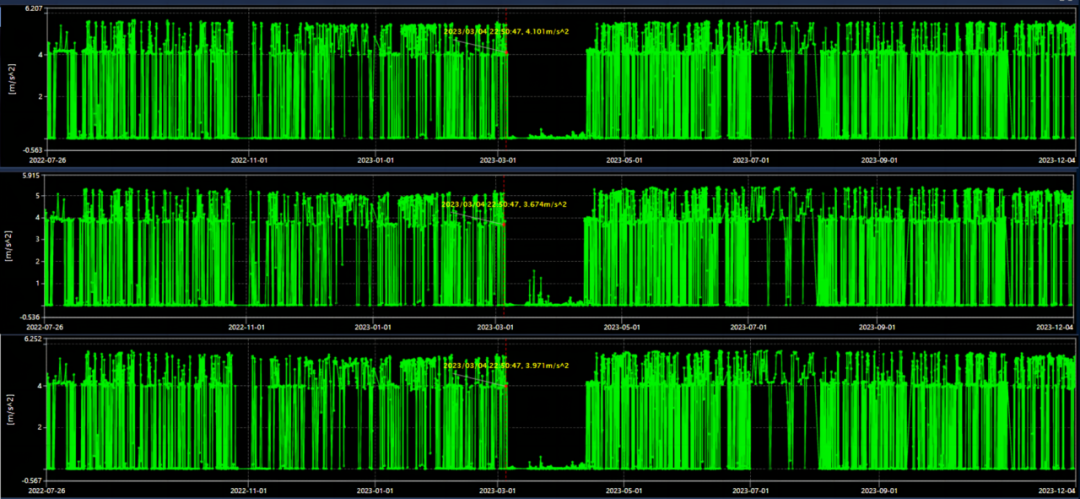
Task: Select the 3.971m/s^2 data tooltip label
Action: [x=505, y=365]
